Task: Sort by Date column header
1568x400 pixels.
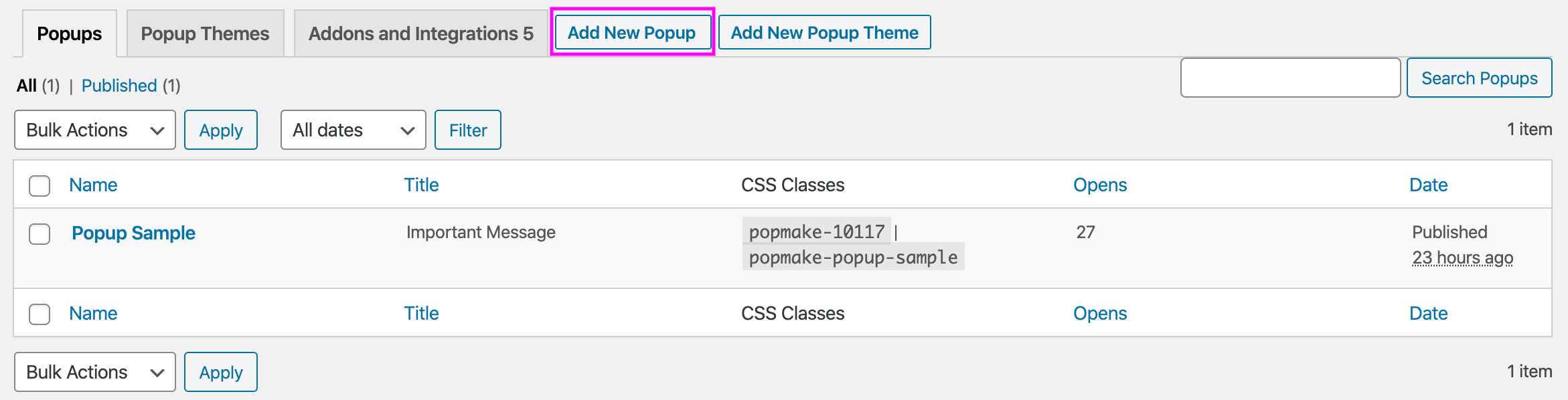Action: point(1428,185)
